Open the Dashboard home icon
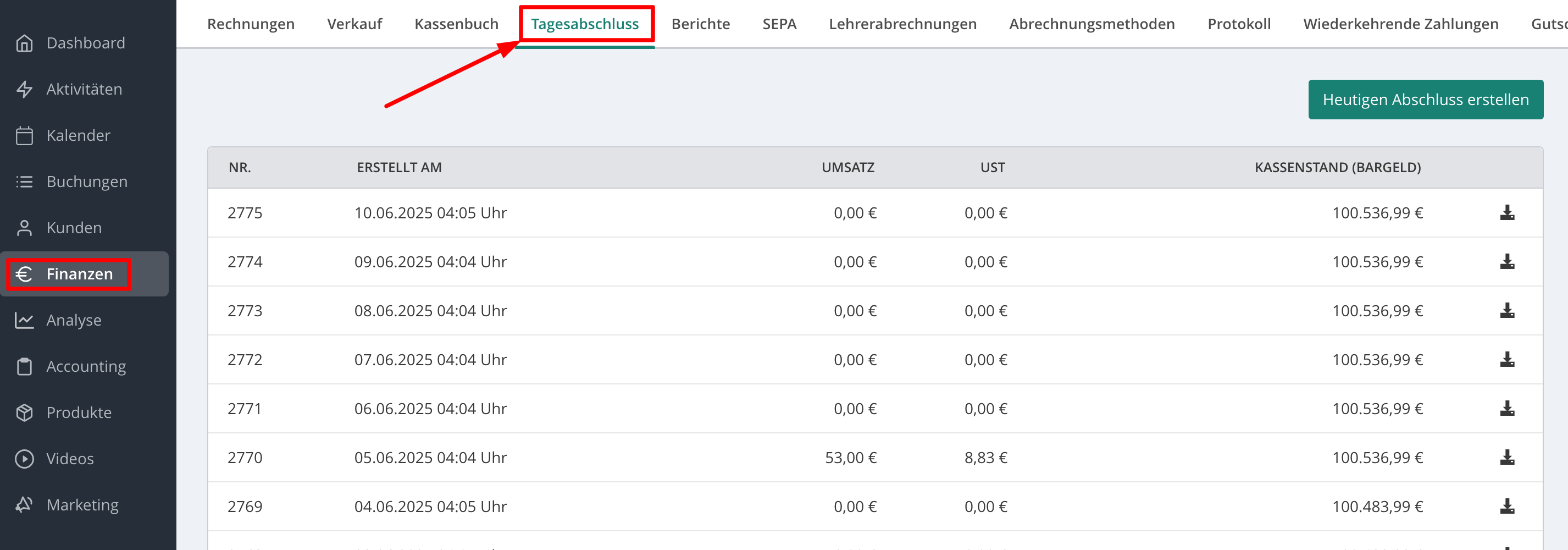Viewport: 1568px width, 550px height. click(x=24, y=43)
